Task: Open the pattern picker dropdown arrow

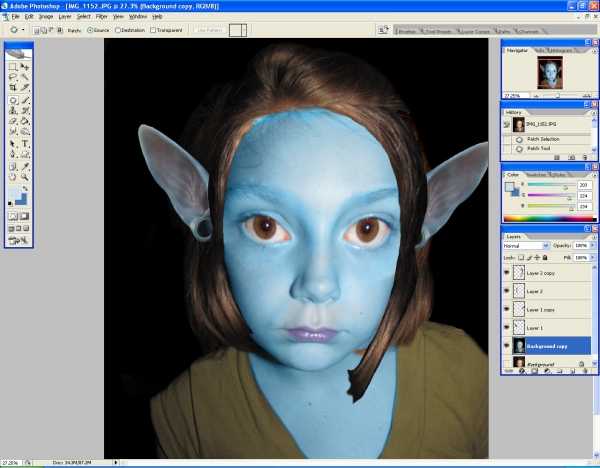Action: click(244, 30)
